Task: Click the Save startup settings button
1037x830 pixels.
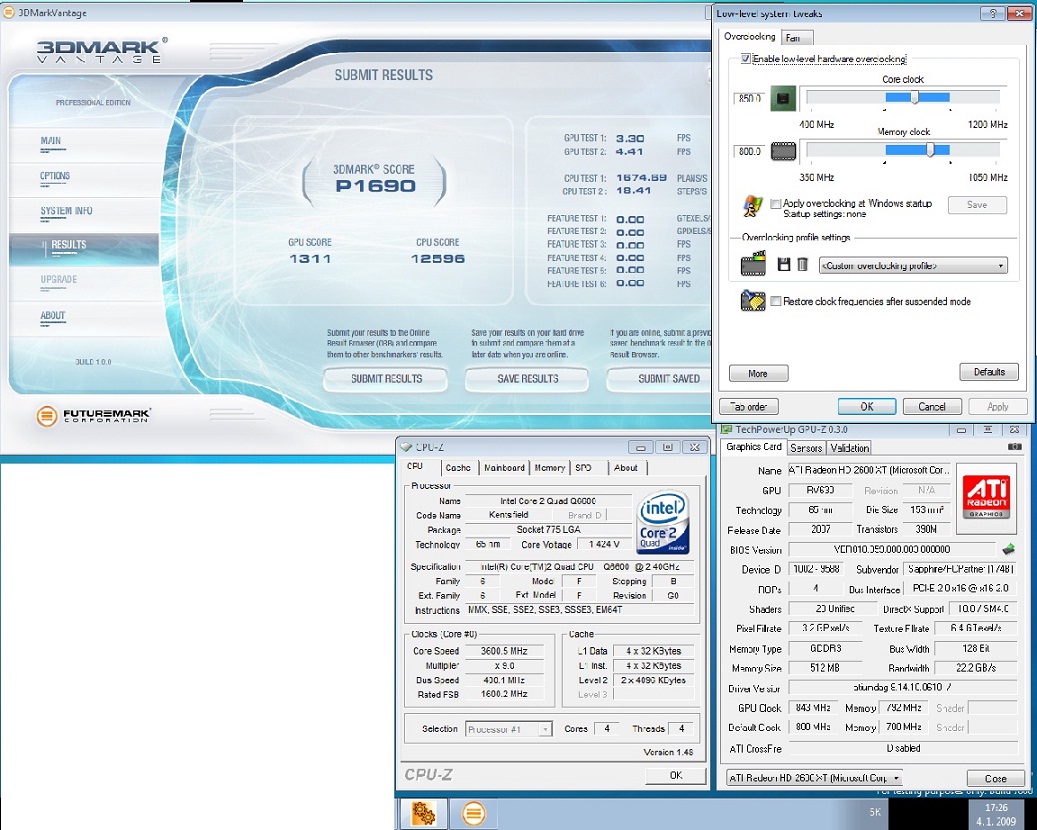Action: click(x=977, y=205)
